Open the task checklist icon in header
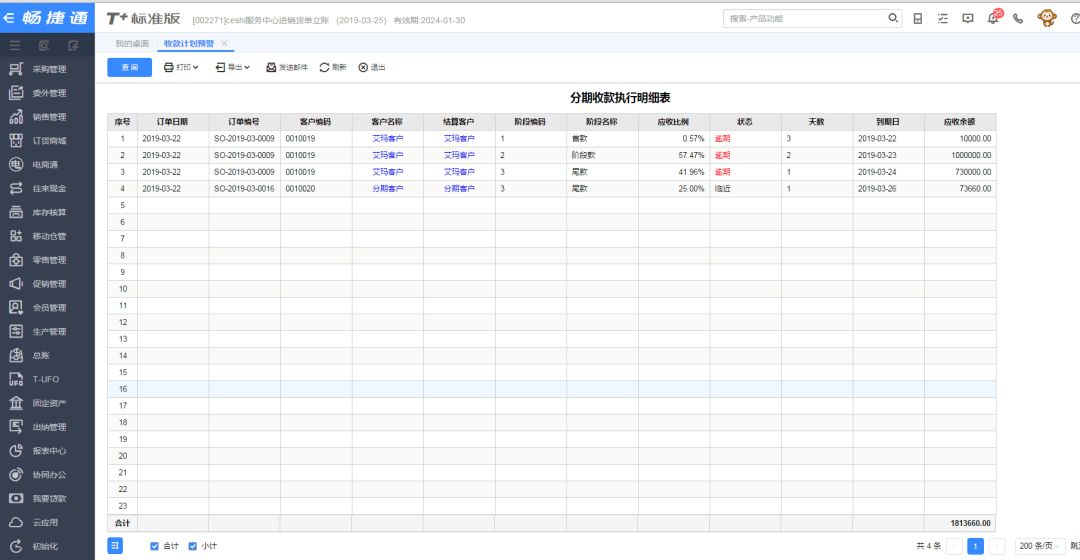 click(942, 18)
